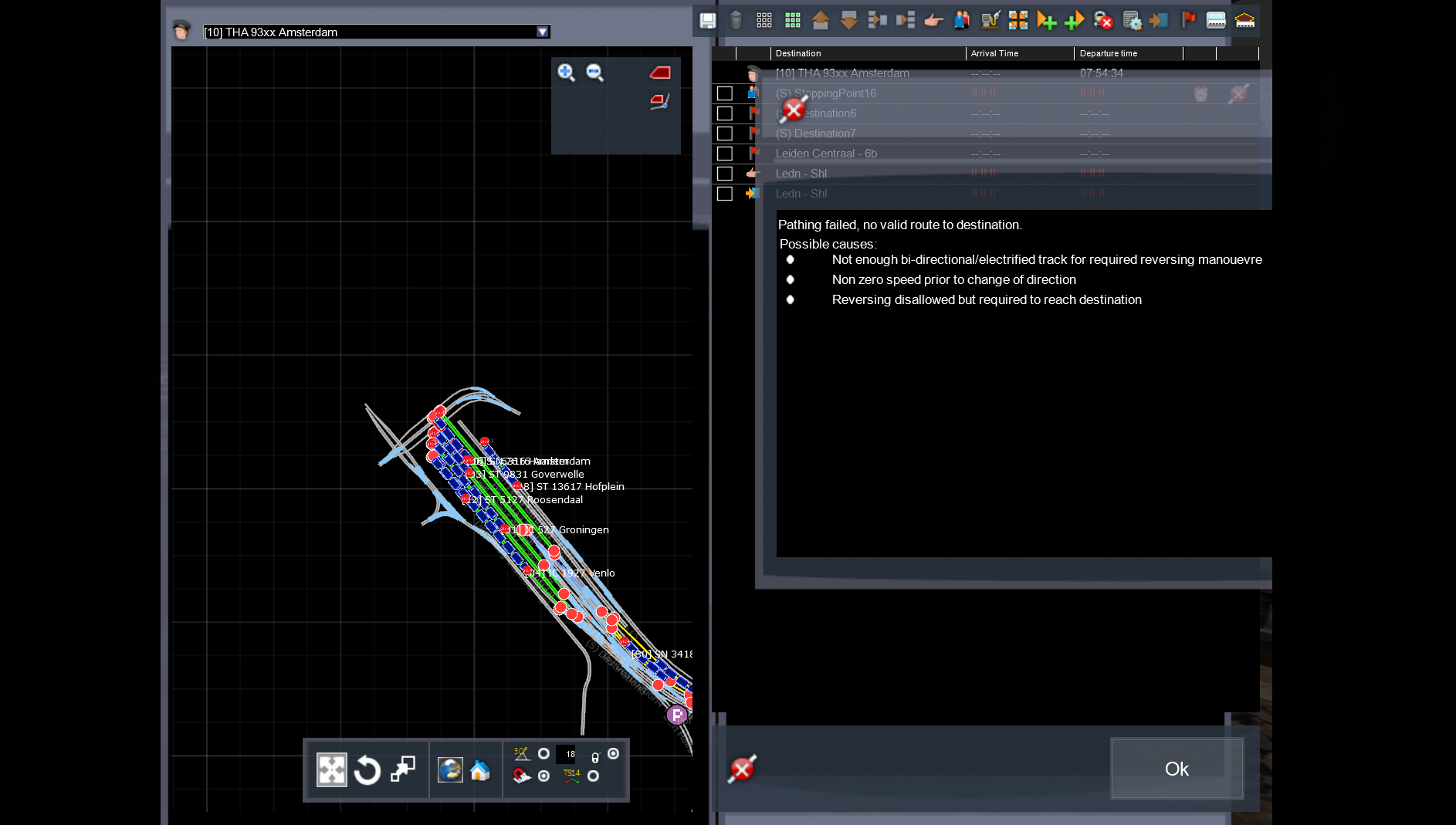
Task: Toggle the magnet snap radio button
Action: [543, 776]
